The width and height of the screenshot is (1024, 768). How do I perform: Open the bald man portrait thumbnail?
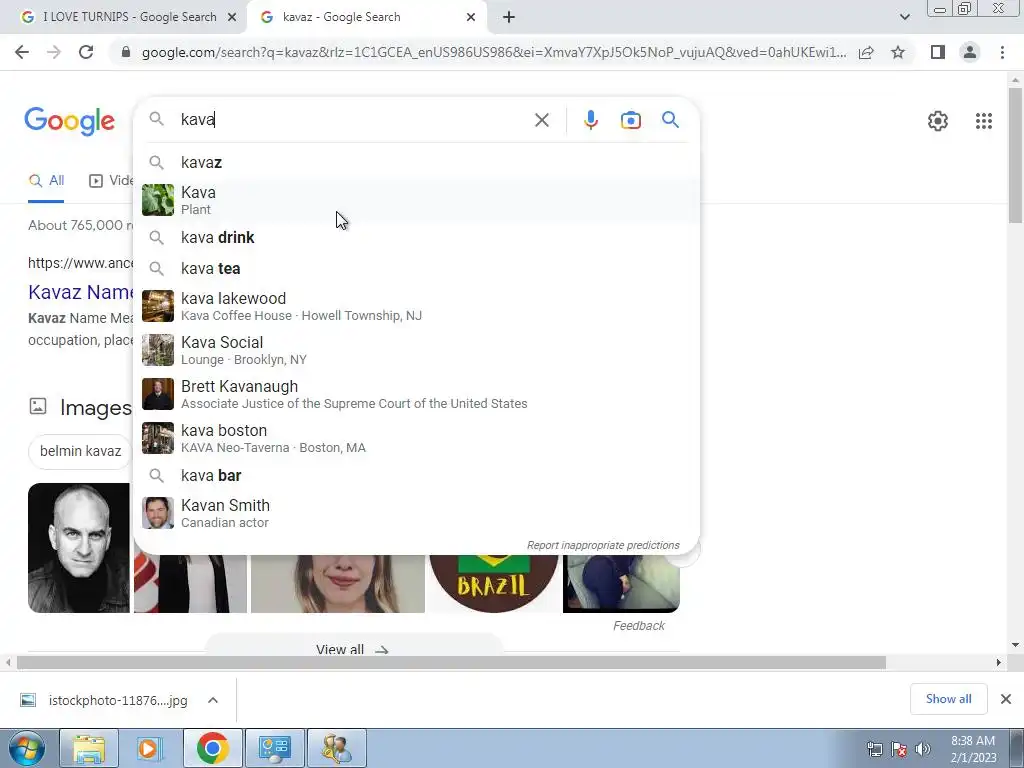pos(79,548)
